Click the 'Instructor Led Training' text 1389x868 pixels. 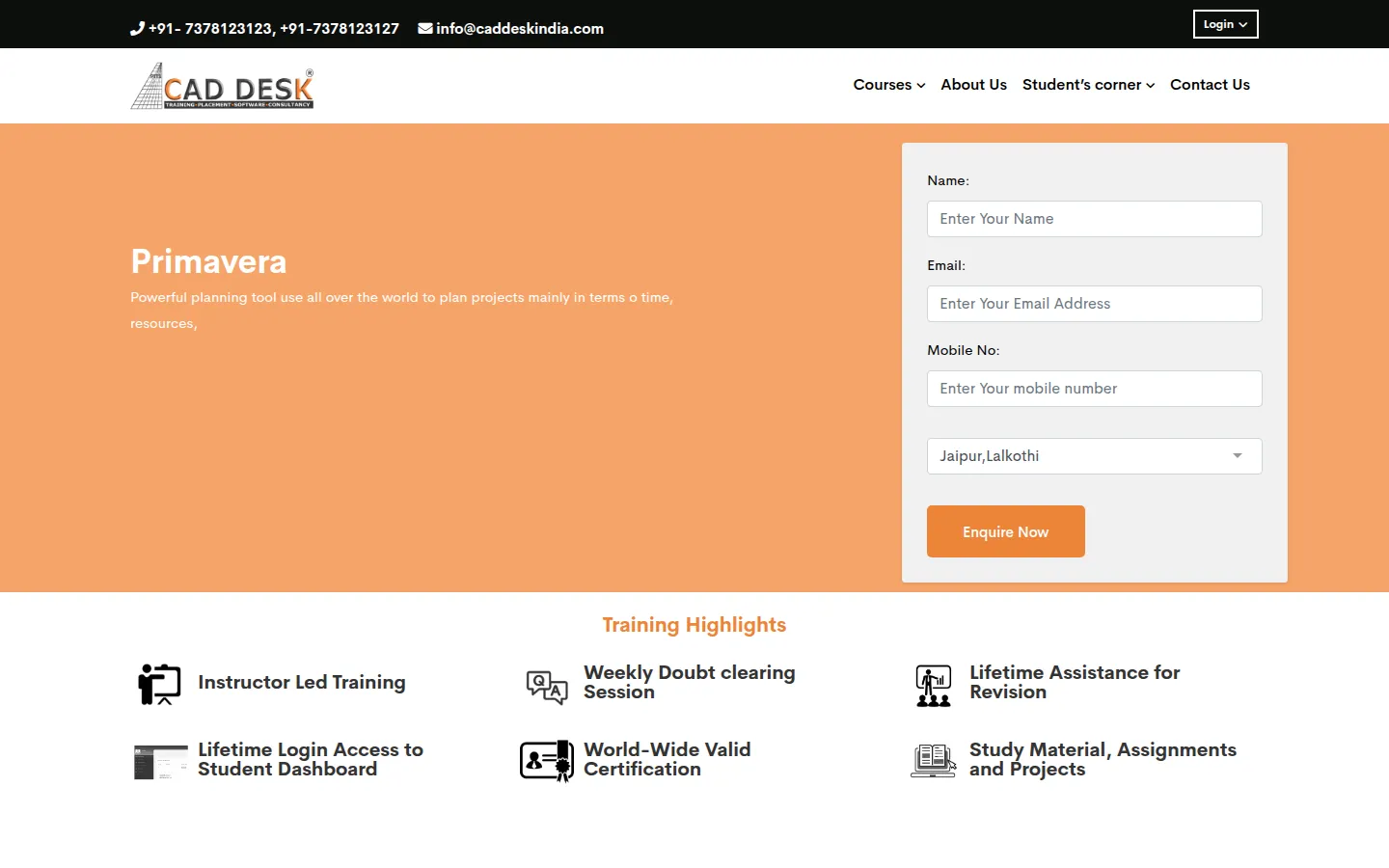(x=302, y=683)
